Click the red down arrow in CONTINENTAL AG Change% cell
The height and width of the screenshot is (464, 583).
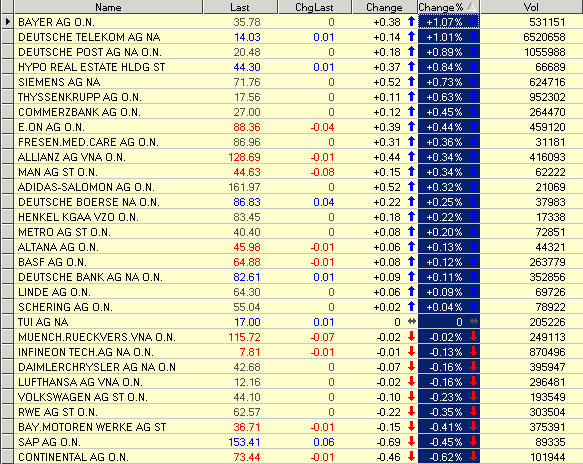(473, 456)
